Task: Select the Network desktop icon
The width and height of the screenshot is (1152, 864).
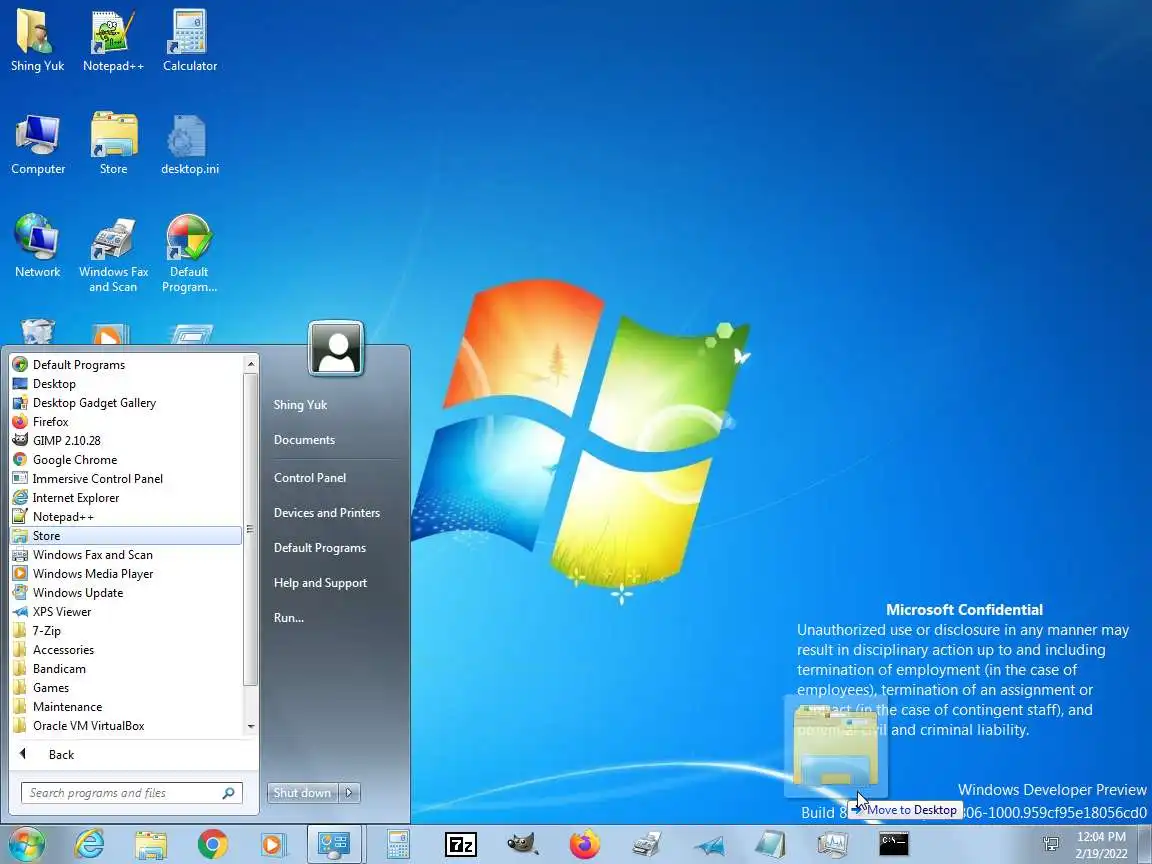Action: pyautogui.click(x=37, y=246)
